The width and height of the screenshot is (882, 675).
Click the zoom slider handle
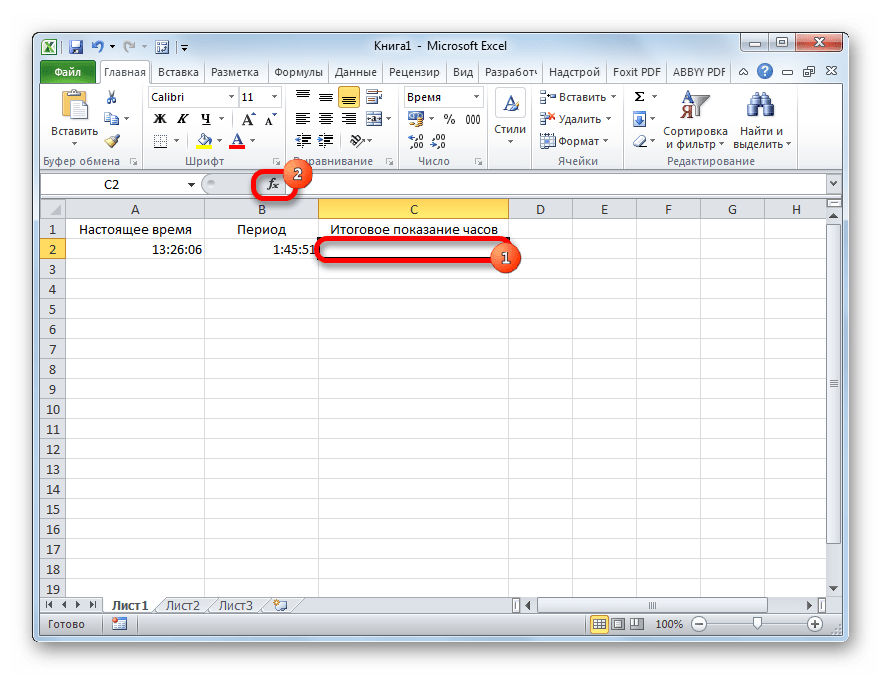(757, 623)
